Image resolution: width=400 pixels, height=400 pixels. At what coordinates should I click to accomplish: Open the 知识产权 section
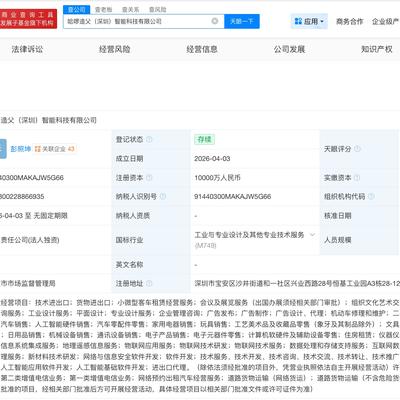pos(377,49)
